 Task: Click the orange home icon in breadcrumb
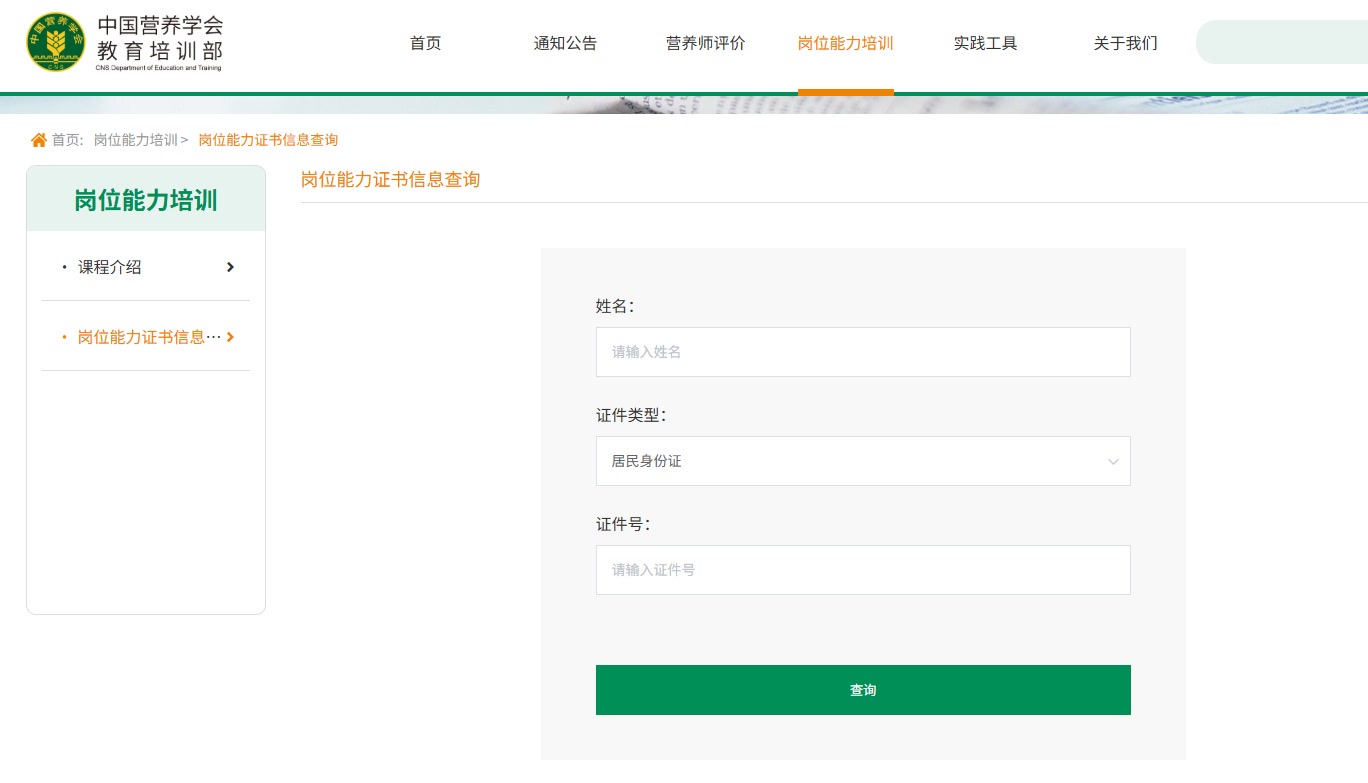pyautogui.click(x=39, y=140)
